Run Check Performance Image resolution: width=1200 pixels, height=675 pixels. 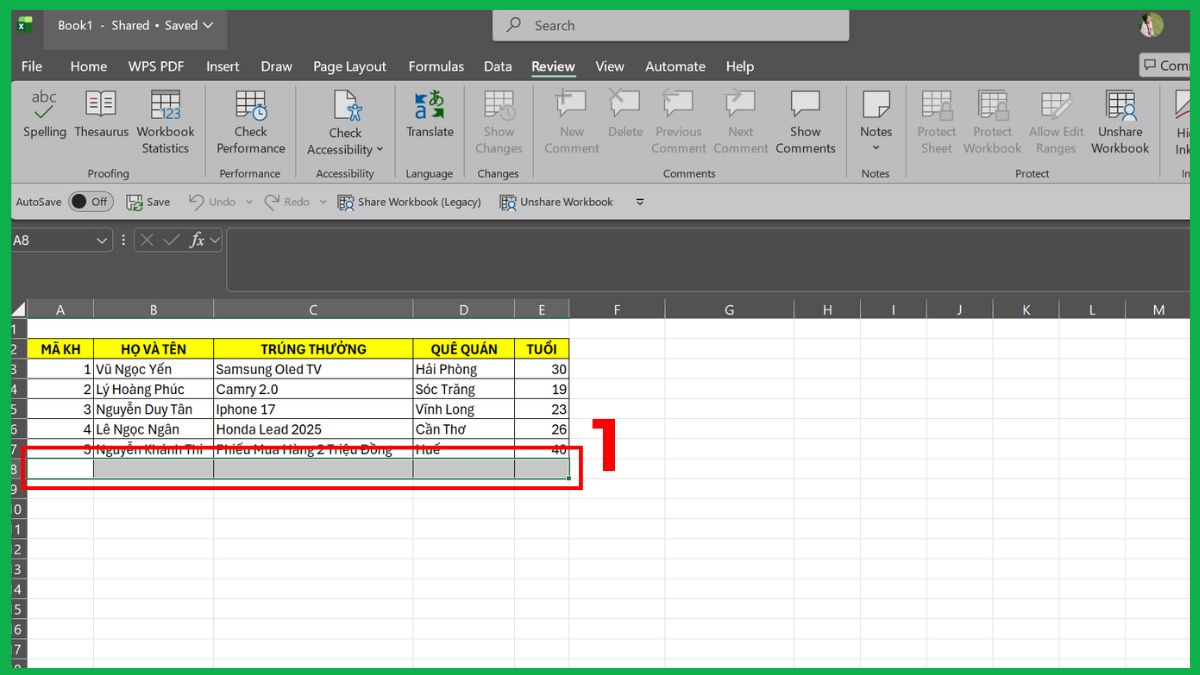[250, 119]
